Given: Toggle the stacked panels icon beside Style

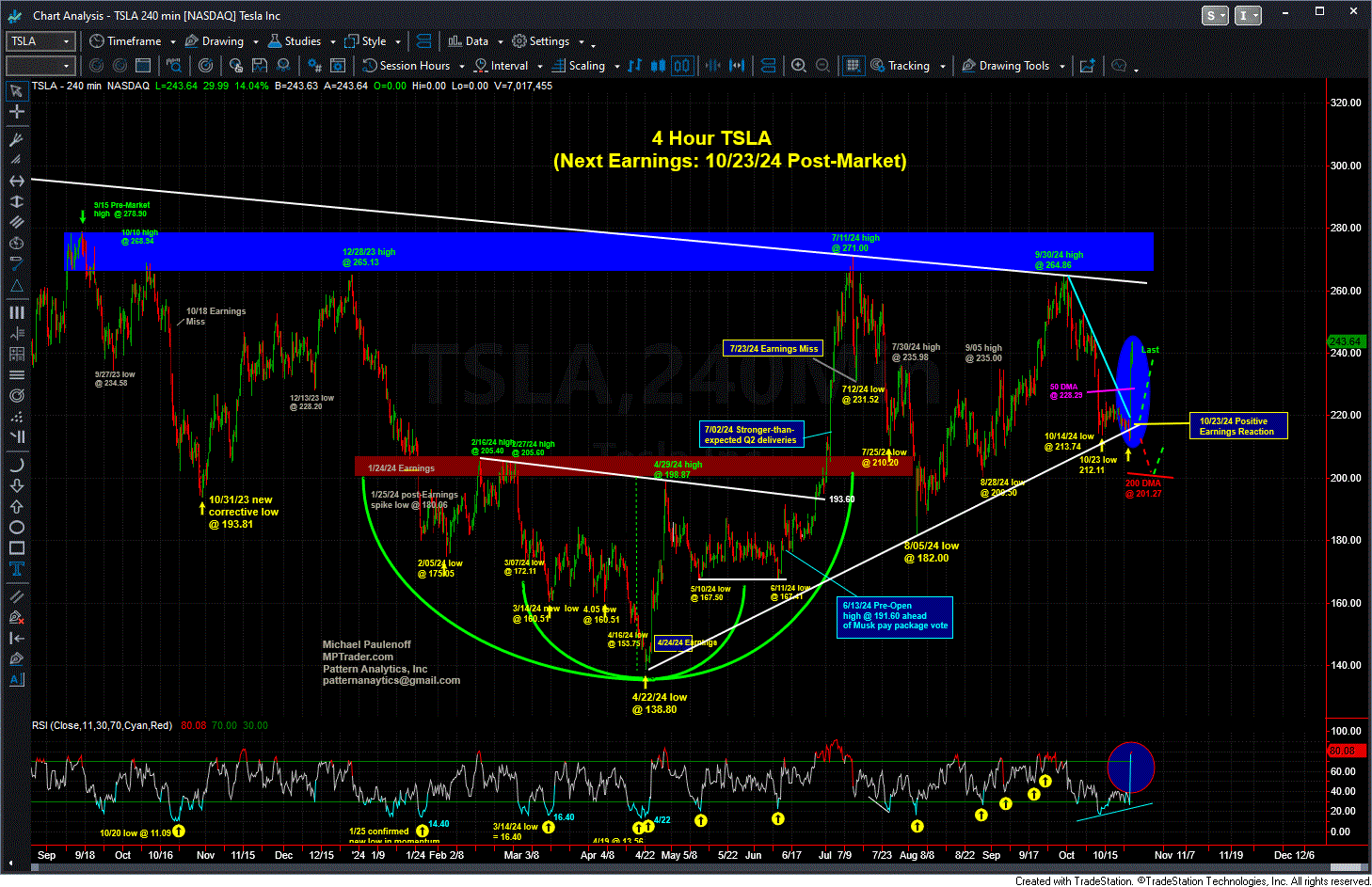Looking at the screenshot, I should pos(423,41).
